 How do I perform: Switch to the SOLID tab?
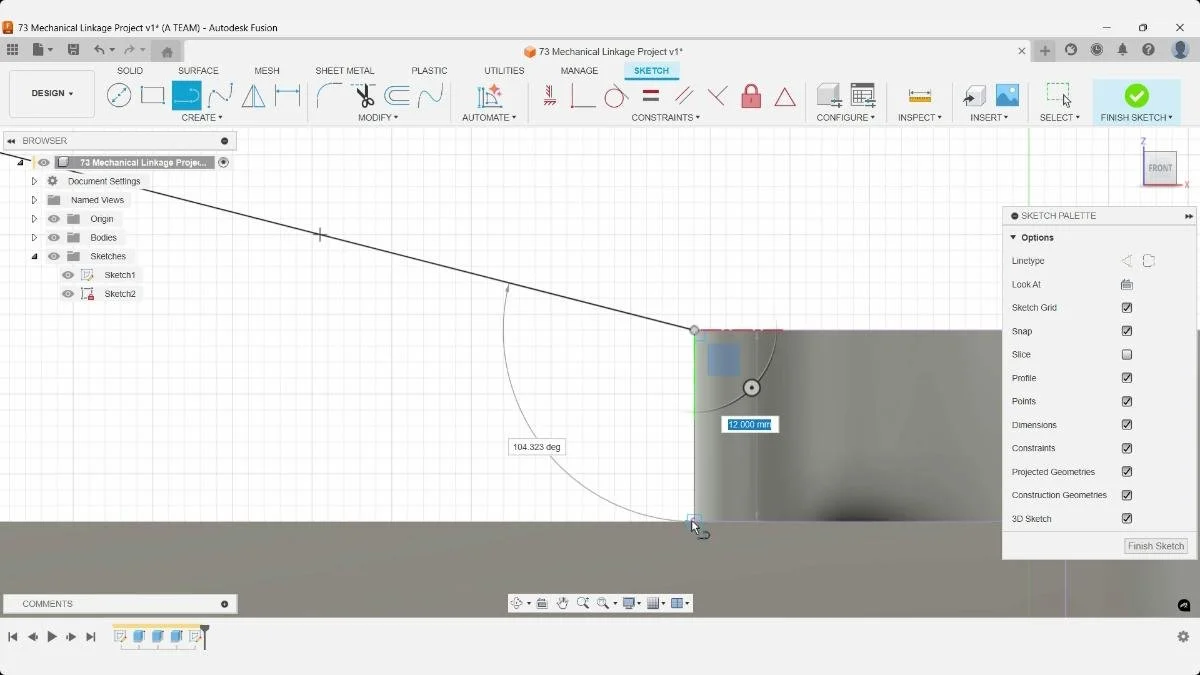(130, 71)
